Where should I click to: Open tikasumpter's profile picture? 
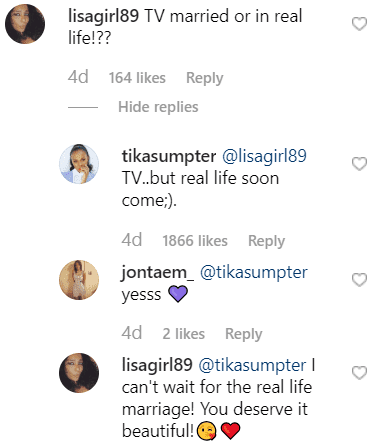pos(79,164)
